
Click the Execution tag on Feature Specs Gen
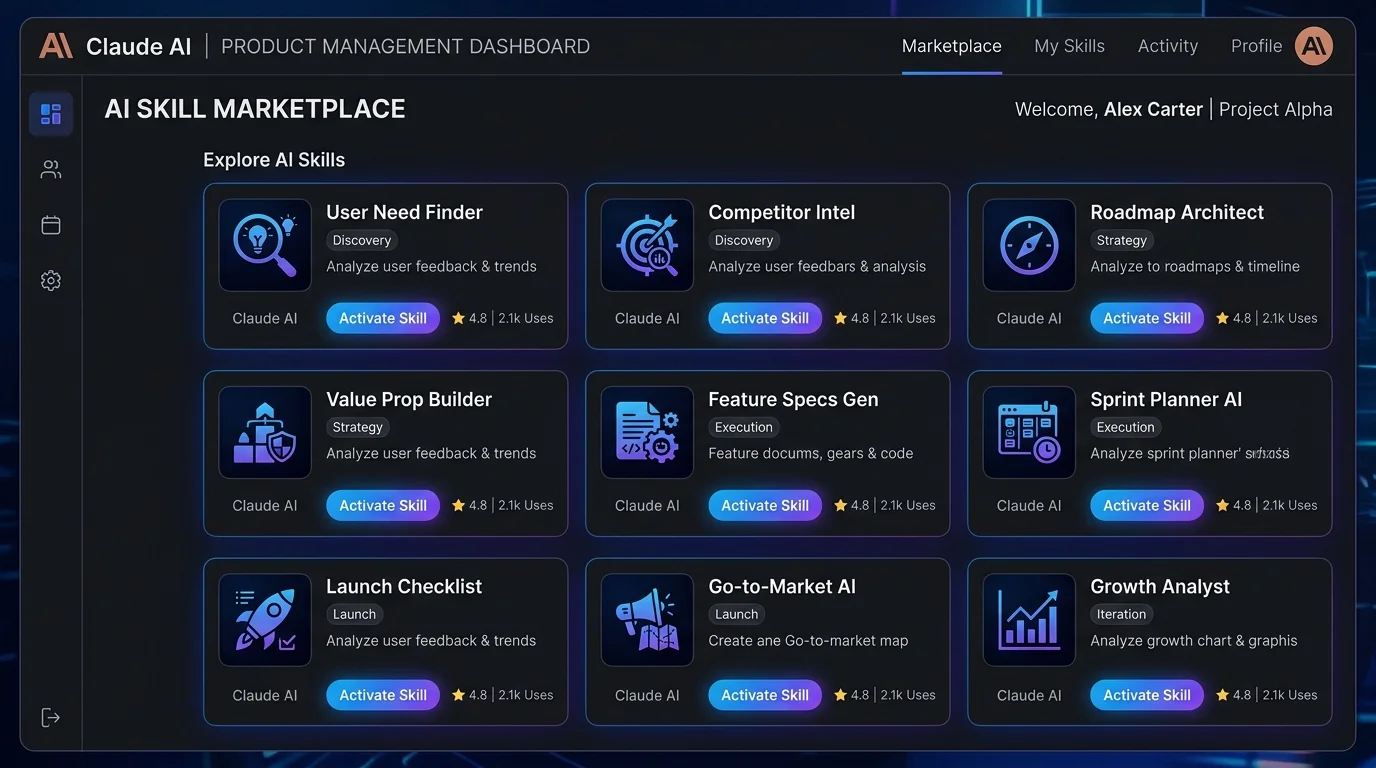pyautogui.click(x=744, y=427)
